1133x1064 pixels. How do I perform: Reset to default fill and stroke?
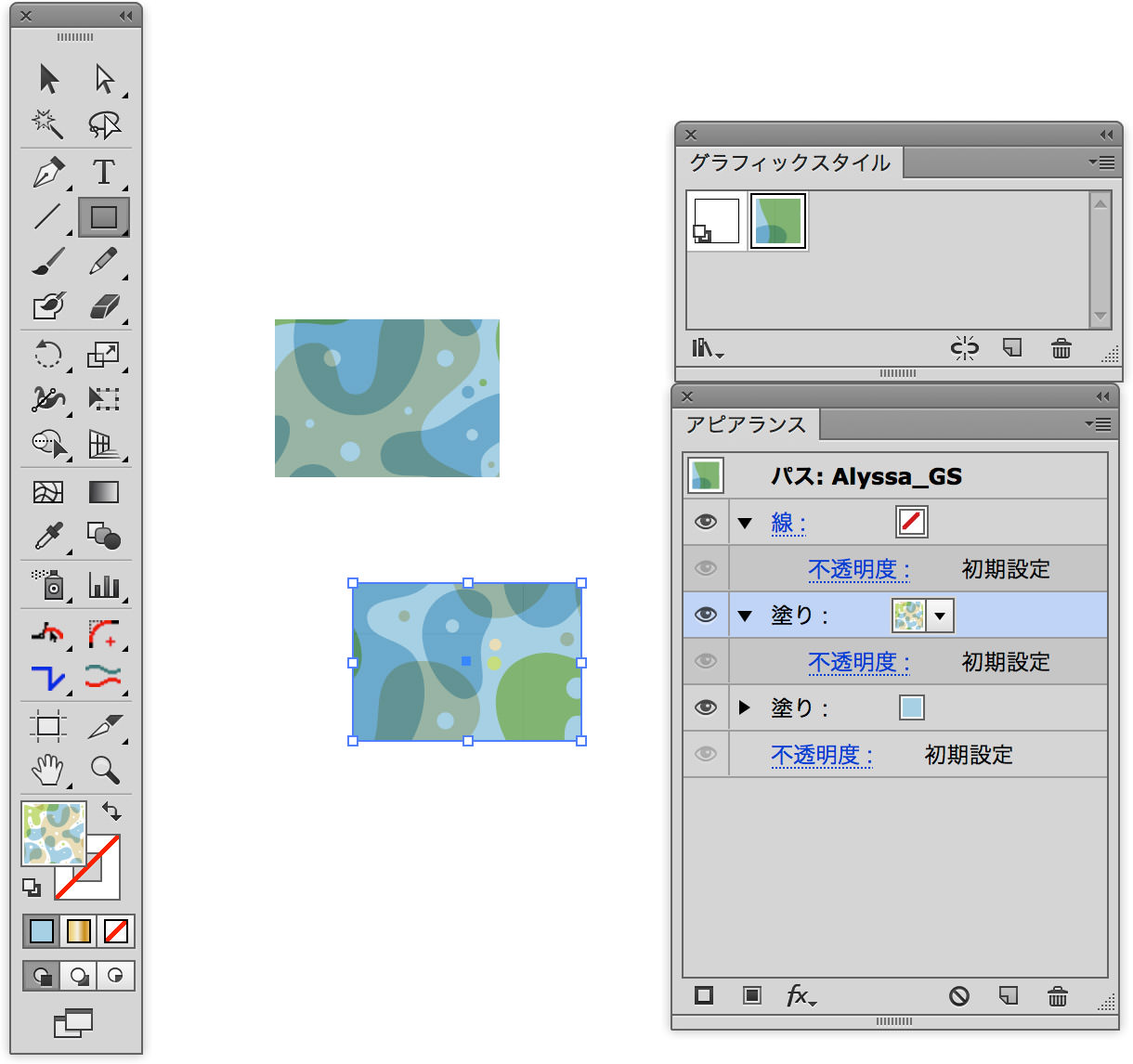tap(32, 888)
